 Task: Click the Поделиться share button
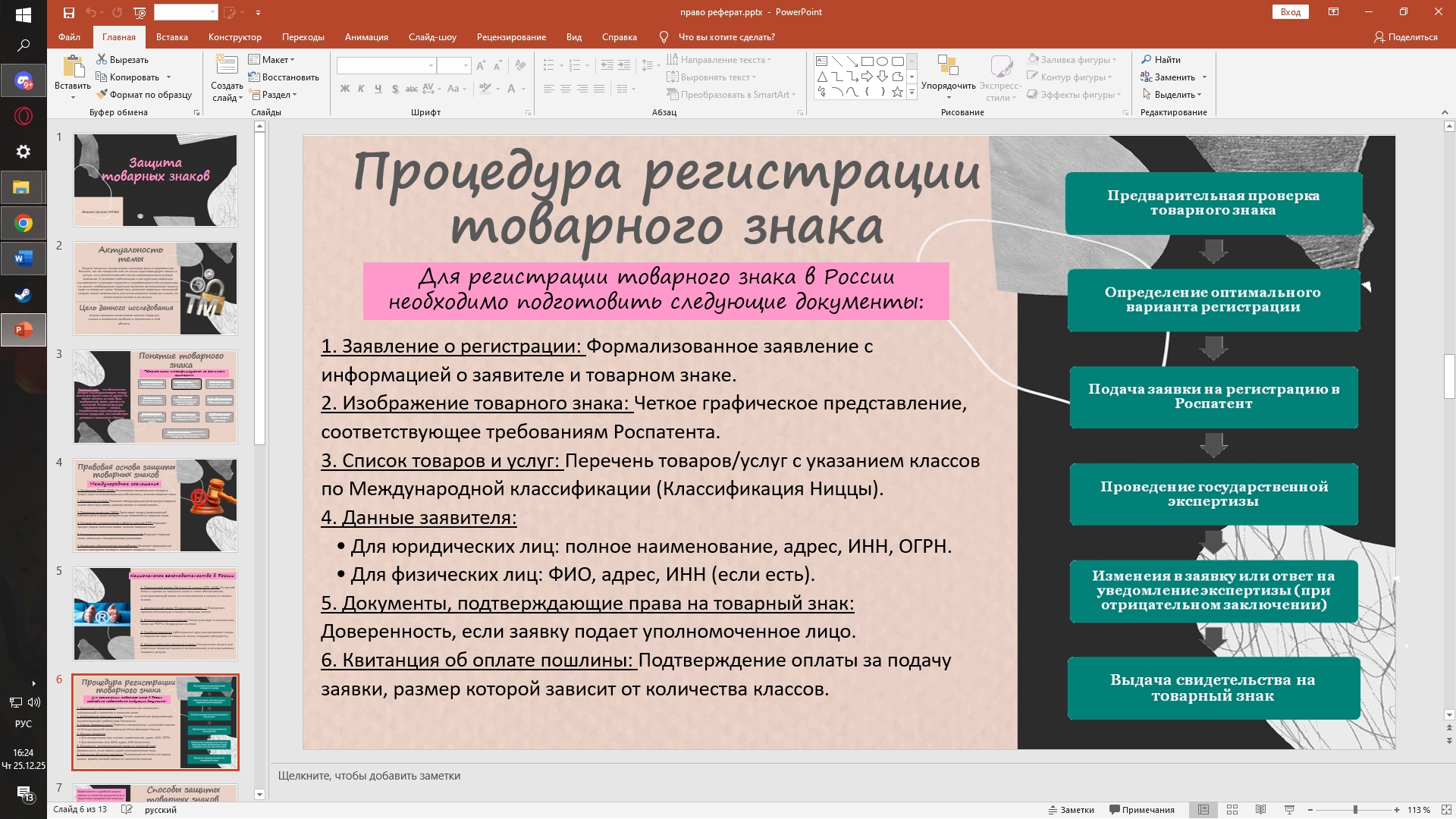tap(1405, 37)
